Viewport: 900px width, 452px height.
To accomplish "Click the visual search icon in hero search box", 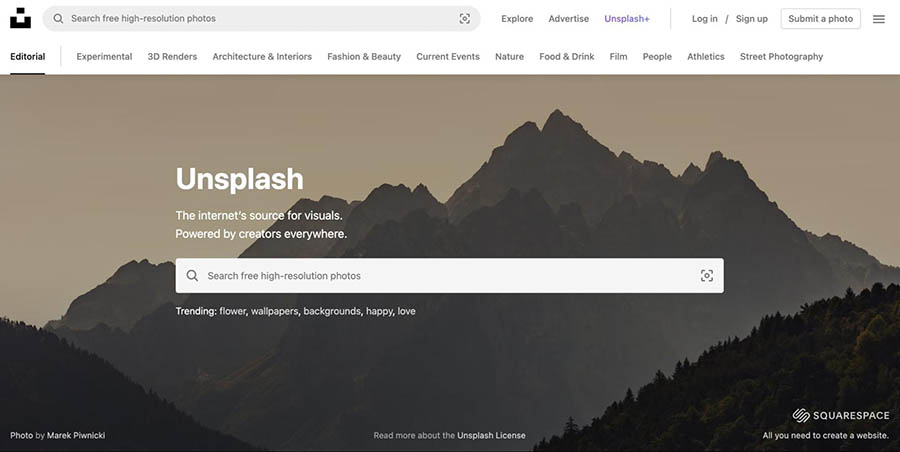I will click(707, 276).
